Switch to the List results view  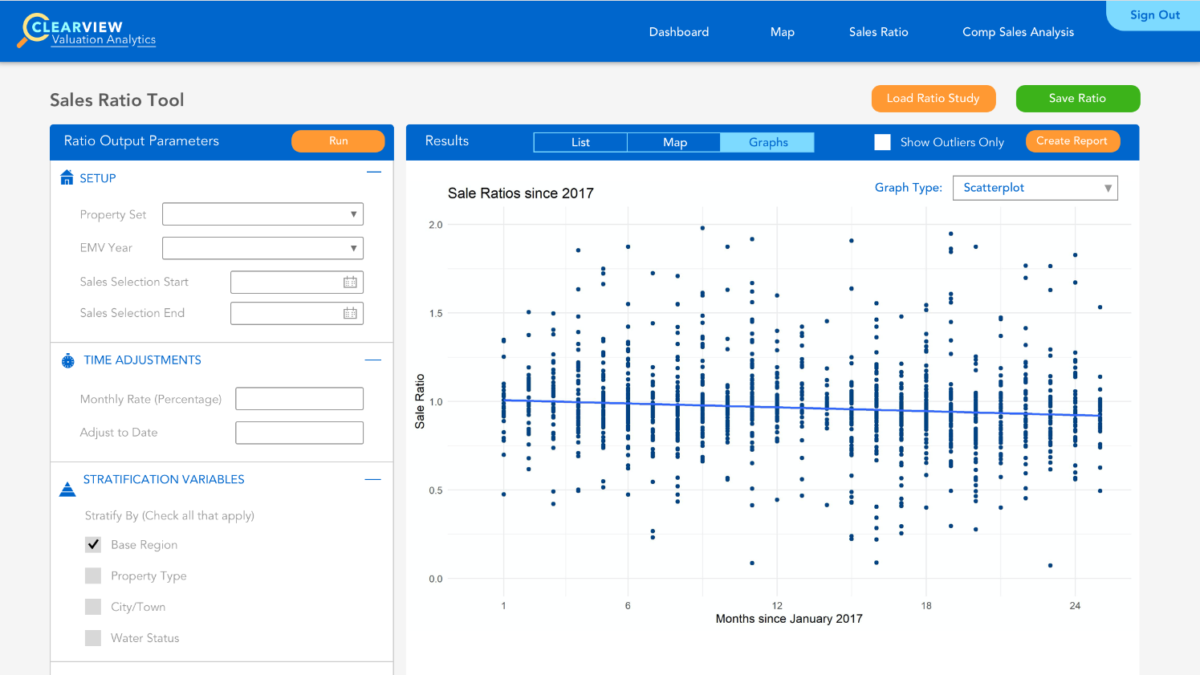click(580, 142)
